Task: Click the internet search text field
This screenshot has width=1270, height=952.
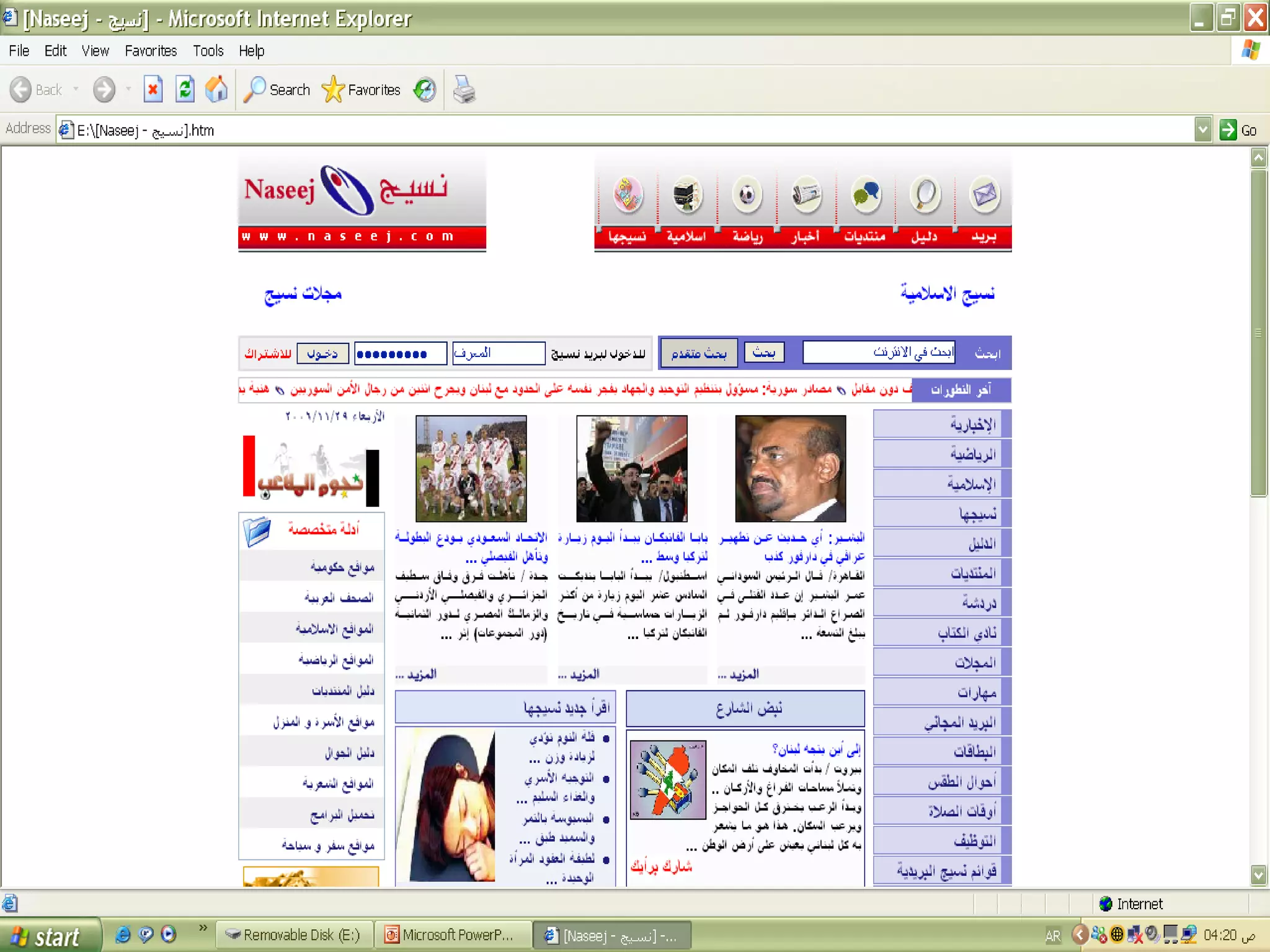Action: tap(878, 352)
